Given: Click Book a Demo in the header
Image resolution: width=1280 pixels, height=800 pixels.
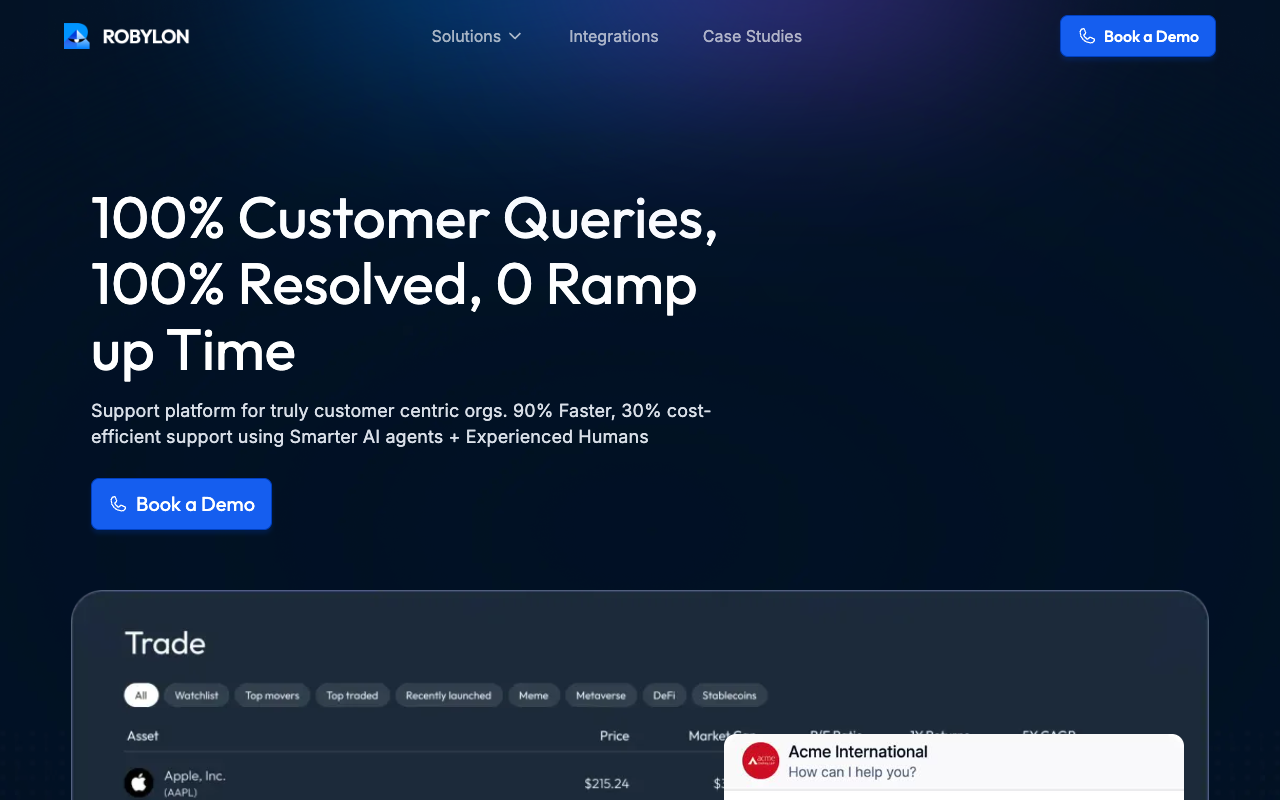Looking at the screenshot, I should tap(1137, 36).
